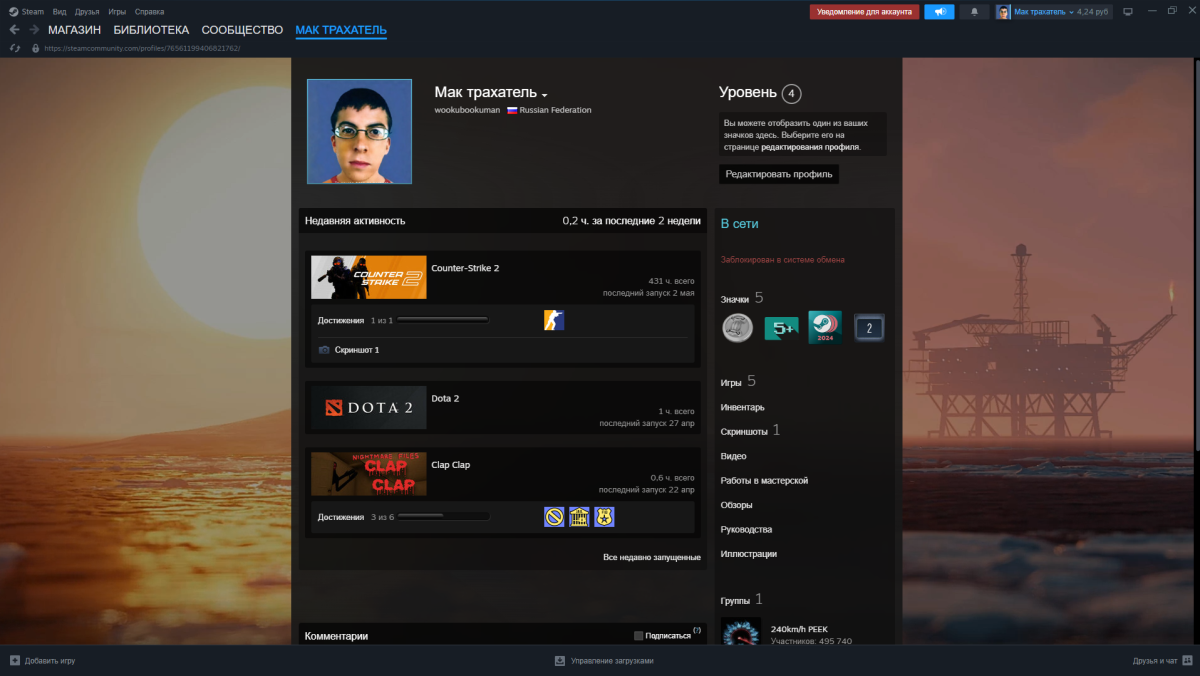Go forward with the right arrow
Screen dimensions: 1200x676
coord(34,30)
